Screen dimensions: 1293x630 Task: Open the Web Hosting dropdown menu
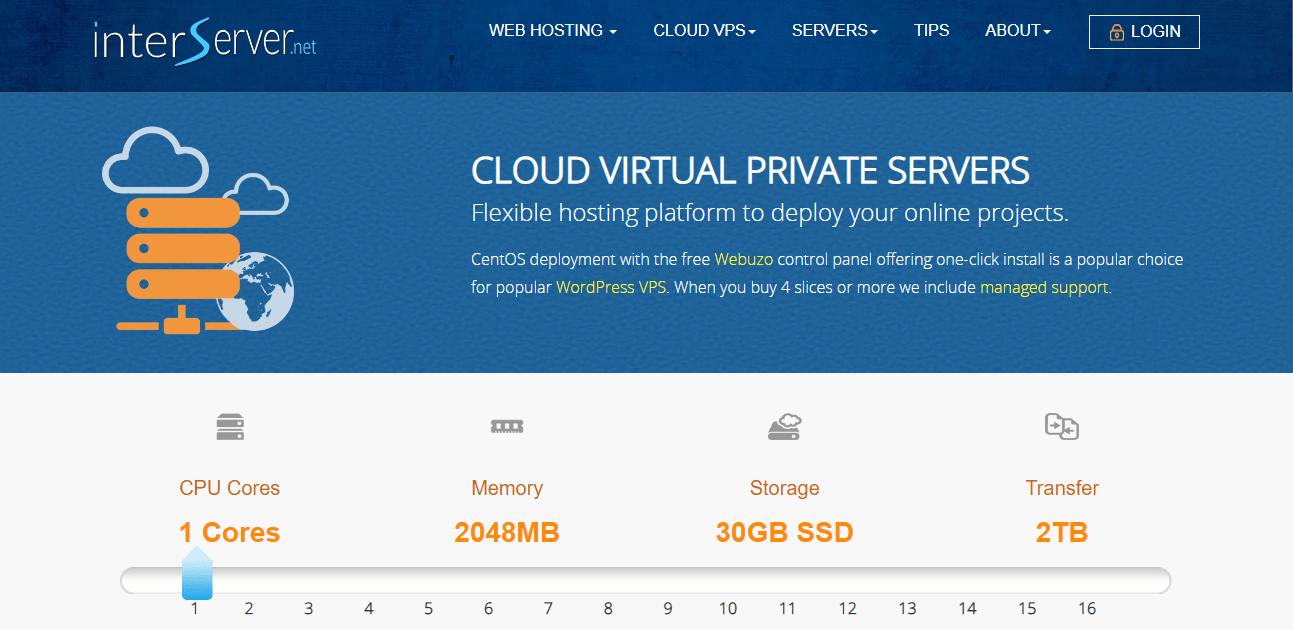pyautogui.click(x=553, y=31)
